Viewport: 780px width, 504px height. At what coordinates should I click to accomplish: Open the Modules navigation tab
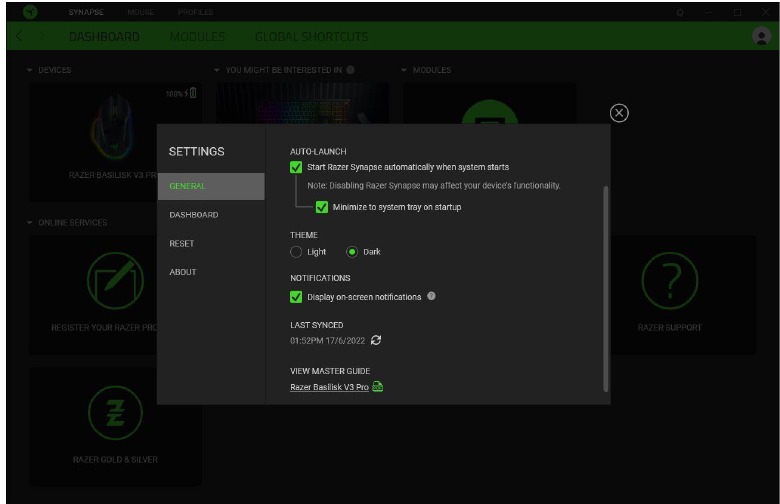click(197, 36)
